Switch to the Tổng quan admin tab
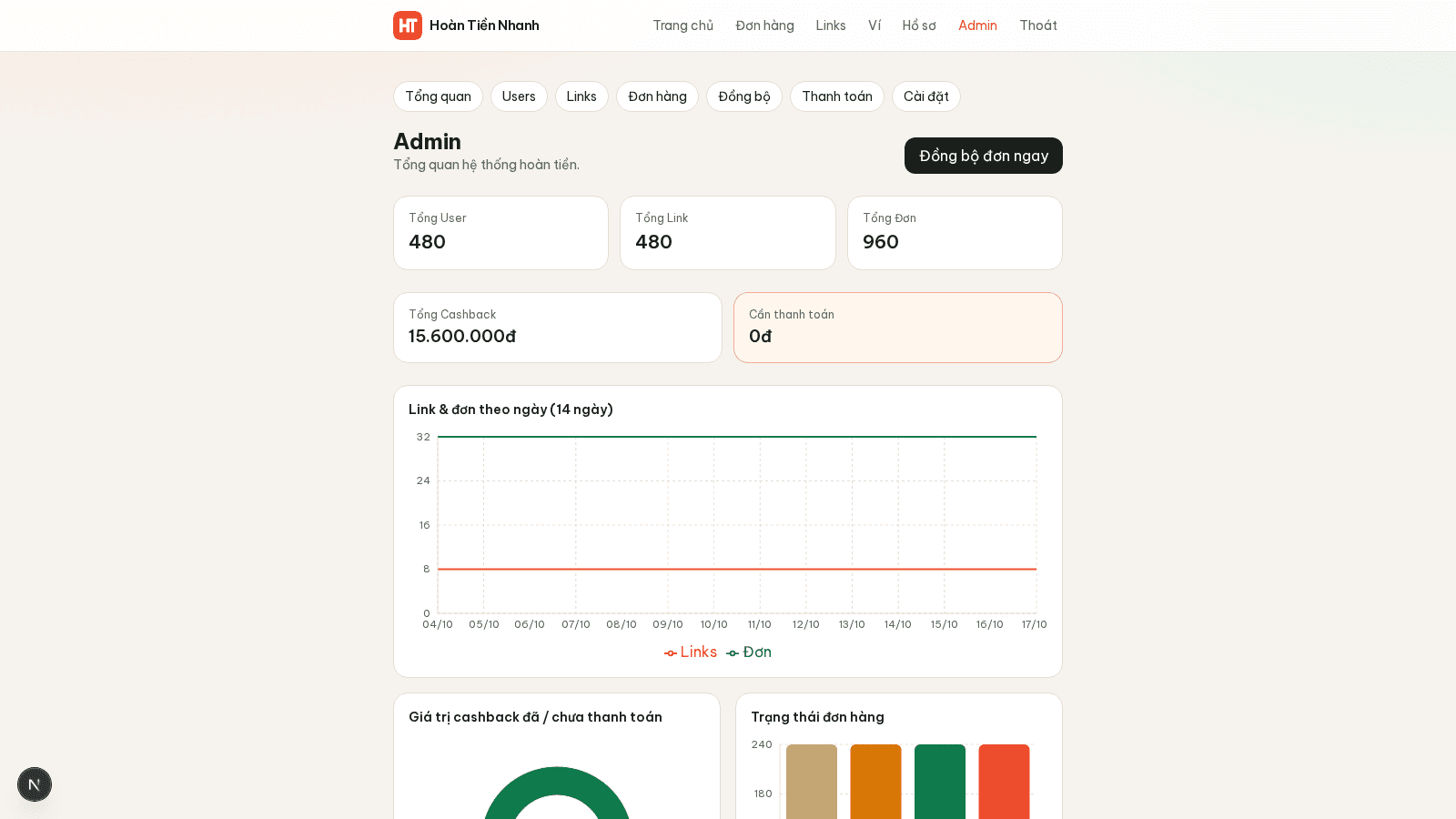 (438, 96)
